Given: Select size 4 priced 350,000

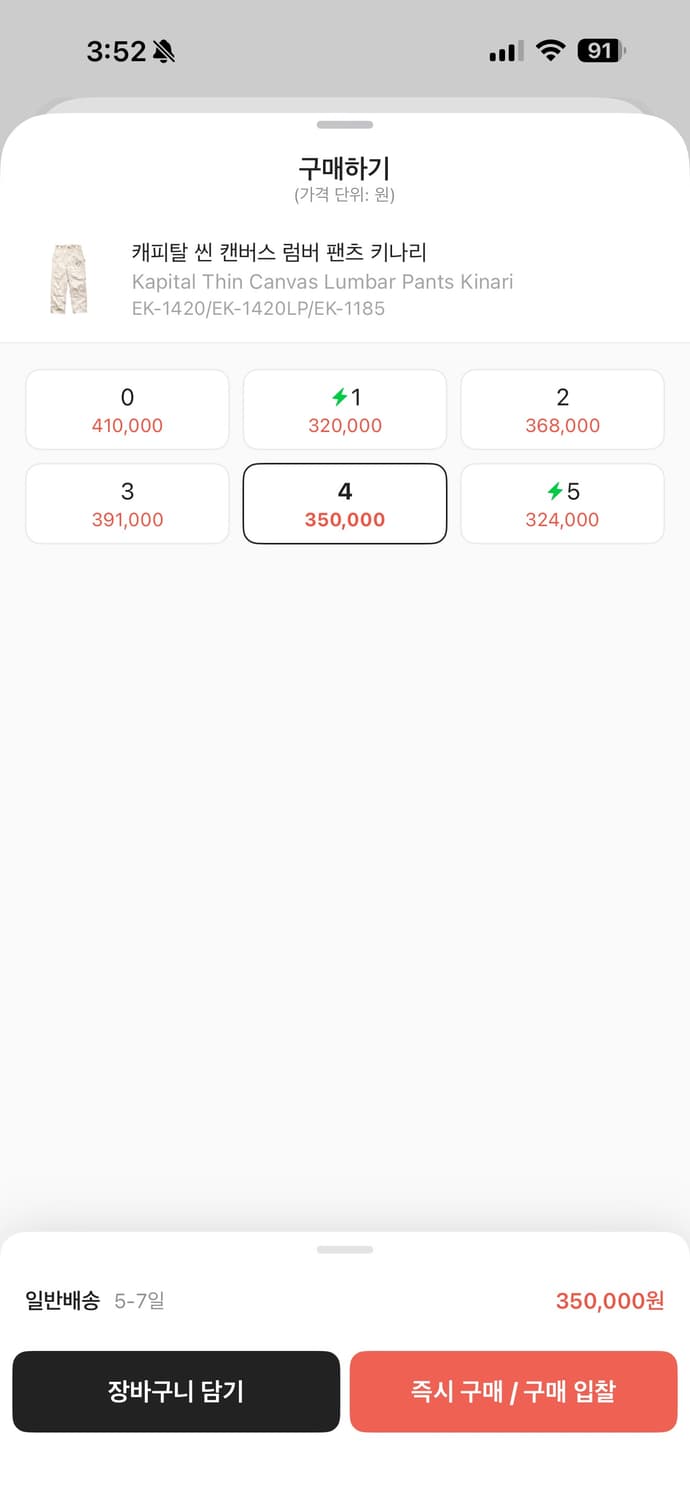Looking at the screenshot, I should (345, 504).
